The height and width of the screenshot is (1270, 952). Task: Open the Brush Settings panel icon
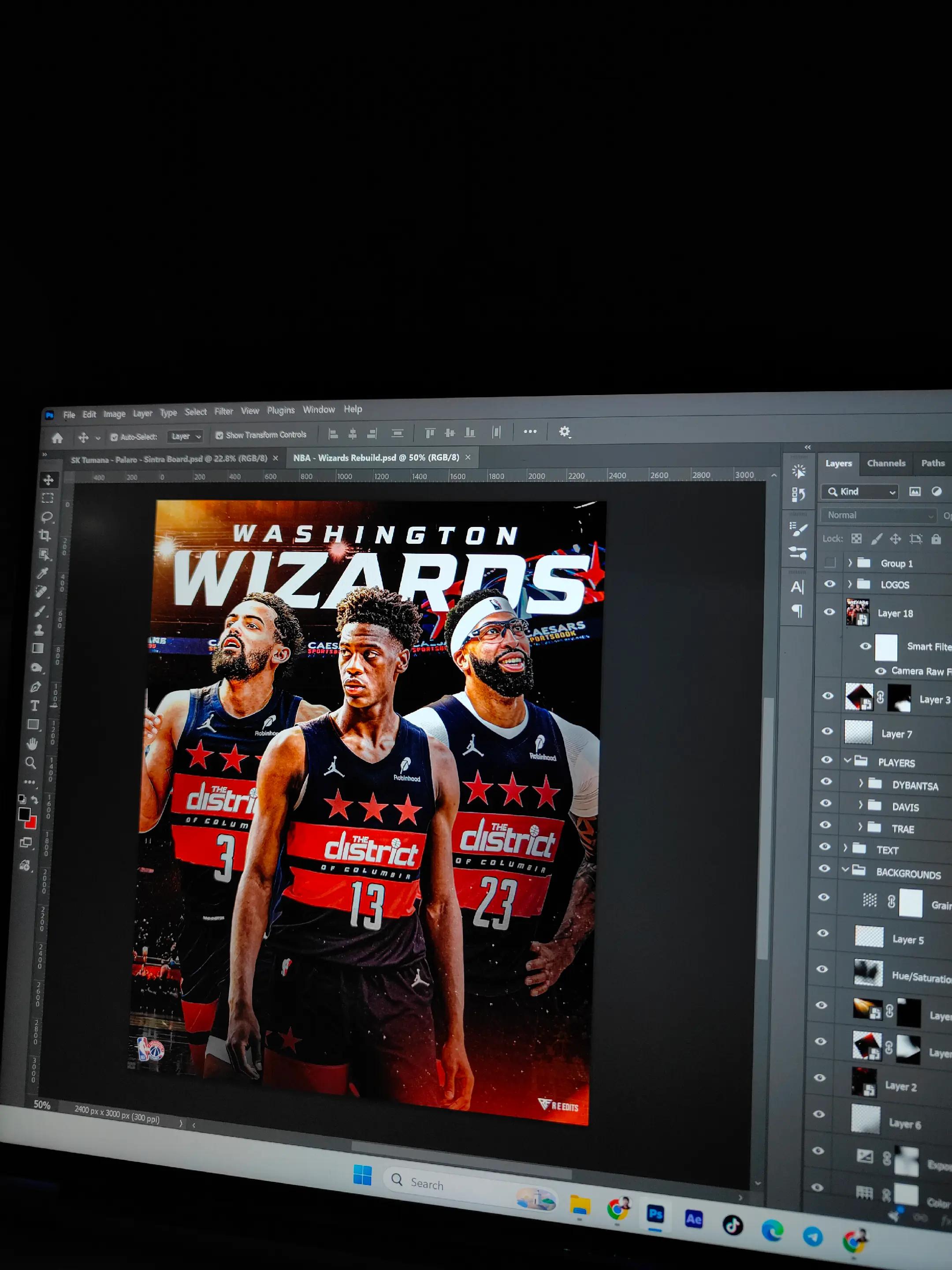[798, 529]
